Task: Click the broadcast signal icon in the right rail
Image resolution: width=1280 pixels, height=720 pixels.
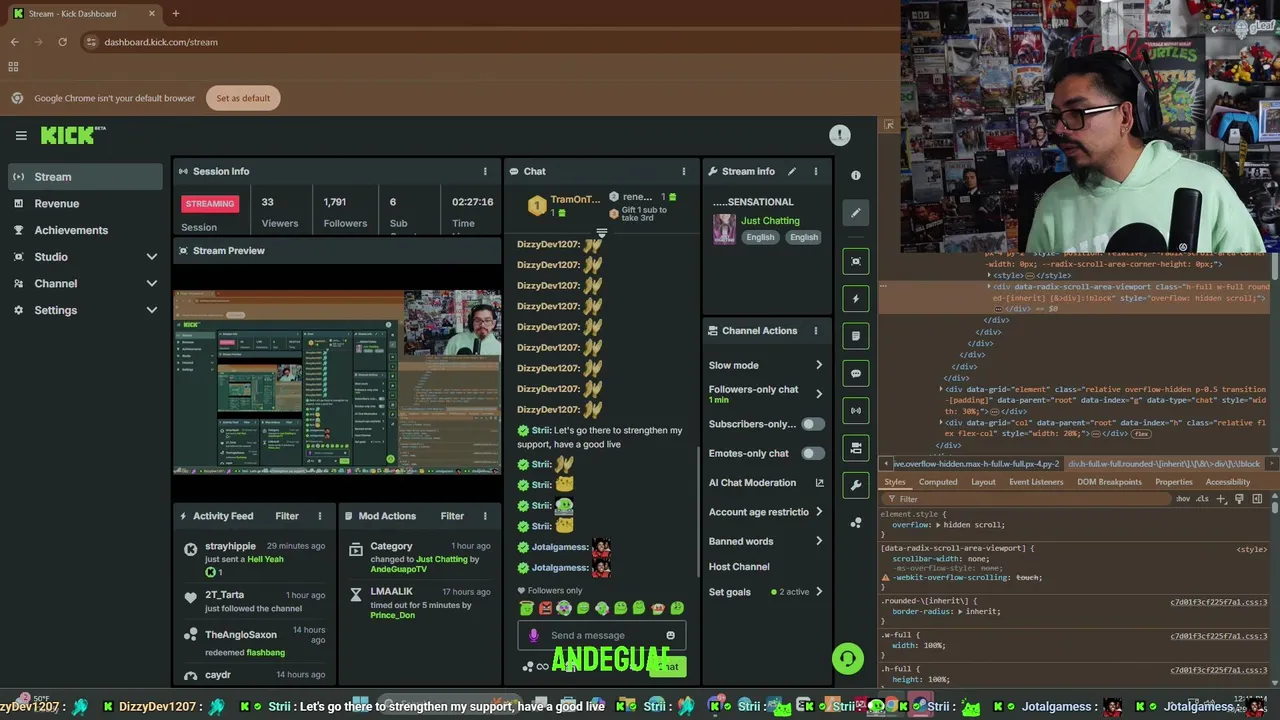Action: (x=856, y=410)
